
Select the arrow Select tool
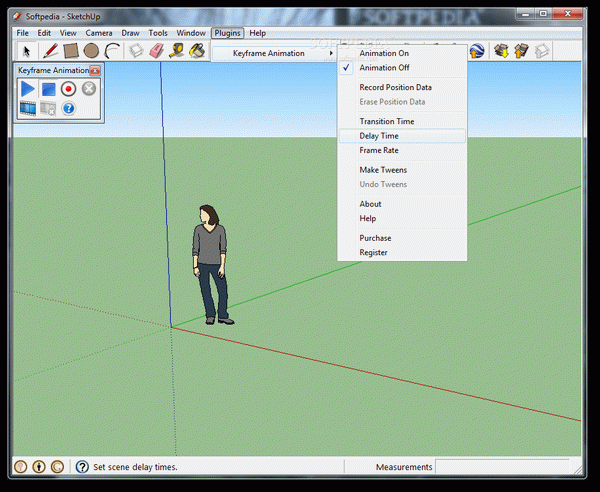click(26, 51)
